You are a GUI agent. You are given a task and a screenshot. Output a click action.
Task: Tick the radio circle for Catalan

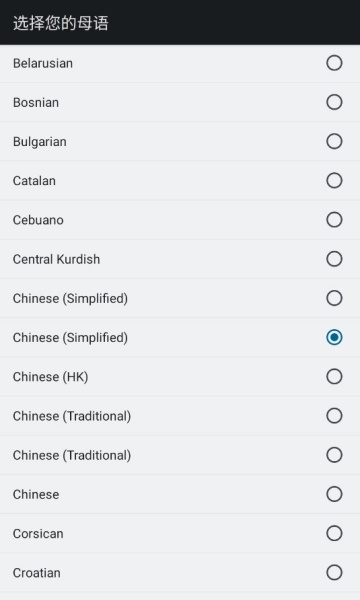334,181
